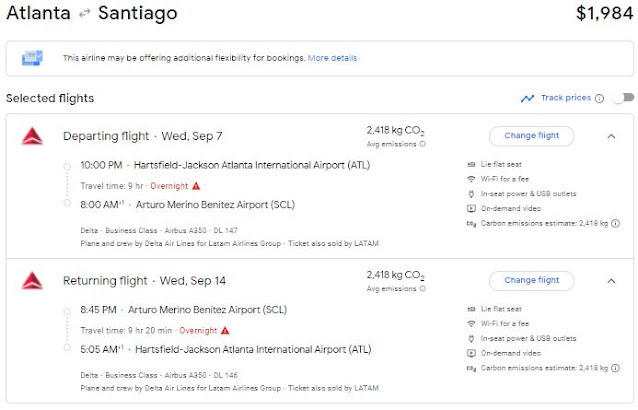Click Change flight for returning flight
The height and width of the screenshot is (410, 638).
(x=531, y=280)
